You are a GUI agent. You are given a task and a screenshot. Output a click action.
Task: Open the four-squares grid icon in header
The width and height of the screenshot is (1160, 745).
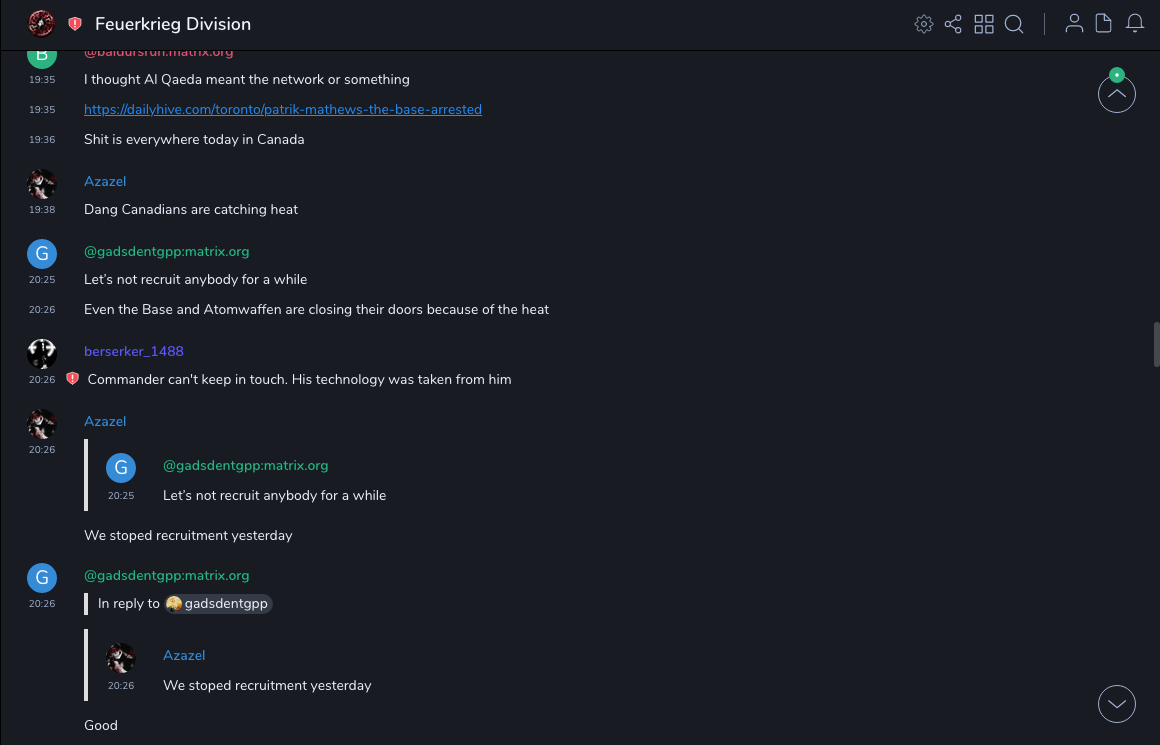click(x=984, y=24)
